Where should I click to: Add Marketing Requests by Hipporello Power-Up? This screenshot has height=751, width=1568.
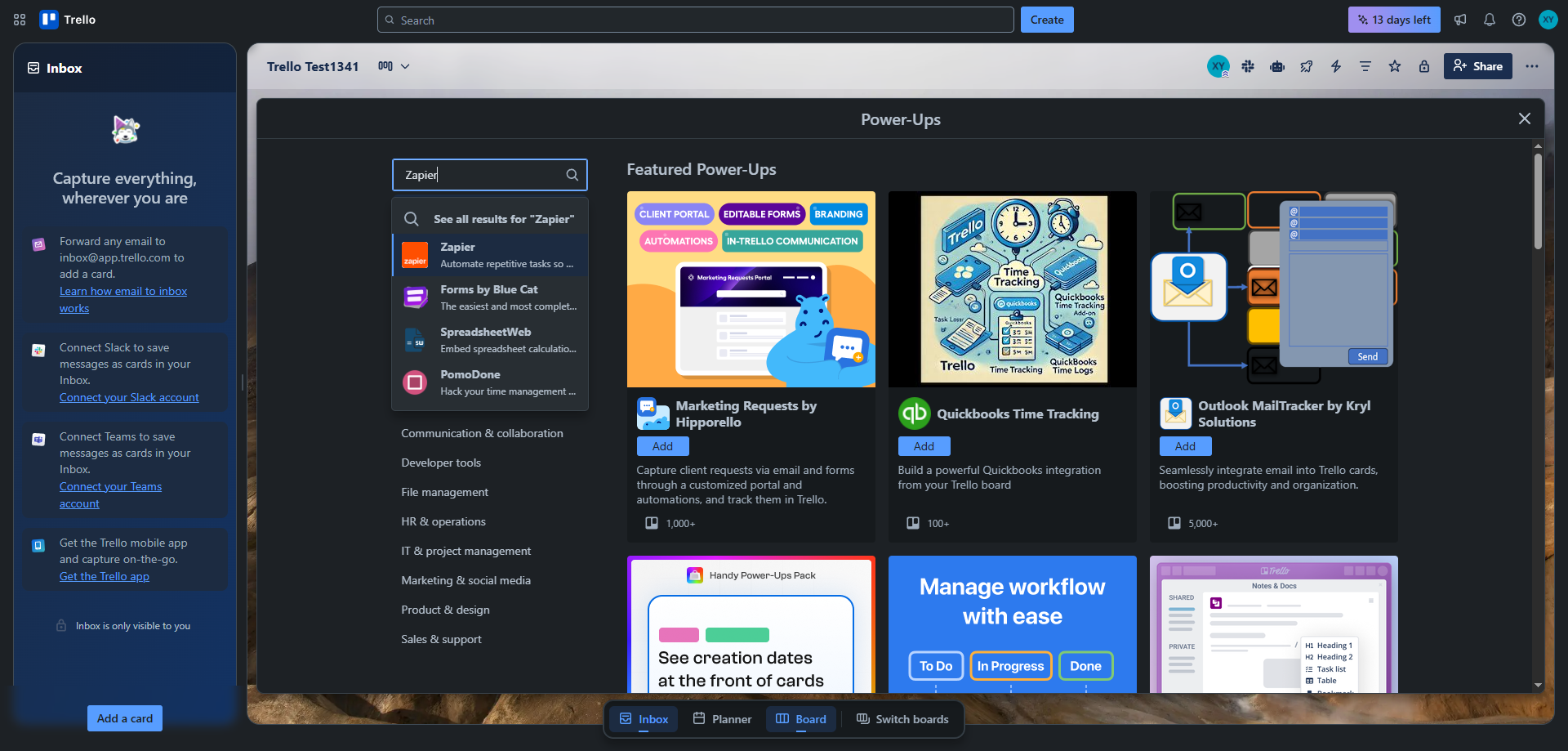[x=663, y=446]
